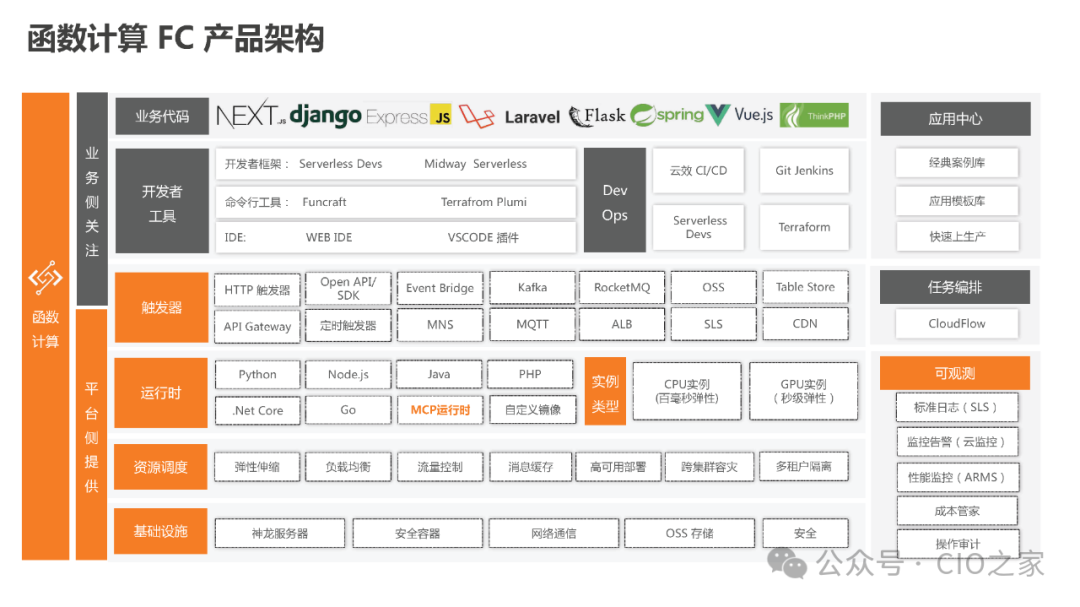Click the API Gateway box
The image size is (1080, 607).
[x=258, y=327]
